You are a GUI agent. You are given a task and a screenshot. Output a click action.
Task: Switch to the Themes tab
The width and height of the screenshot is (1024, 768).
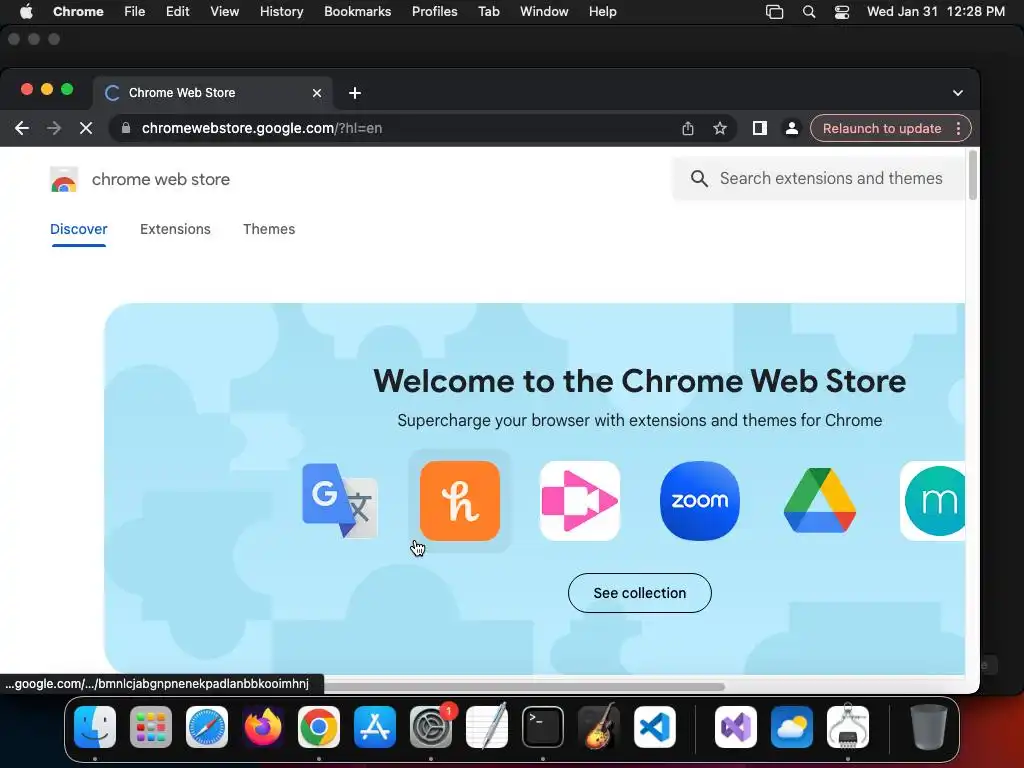click(x=269, y=229)
